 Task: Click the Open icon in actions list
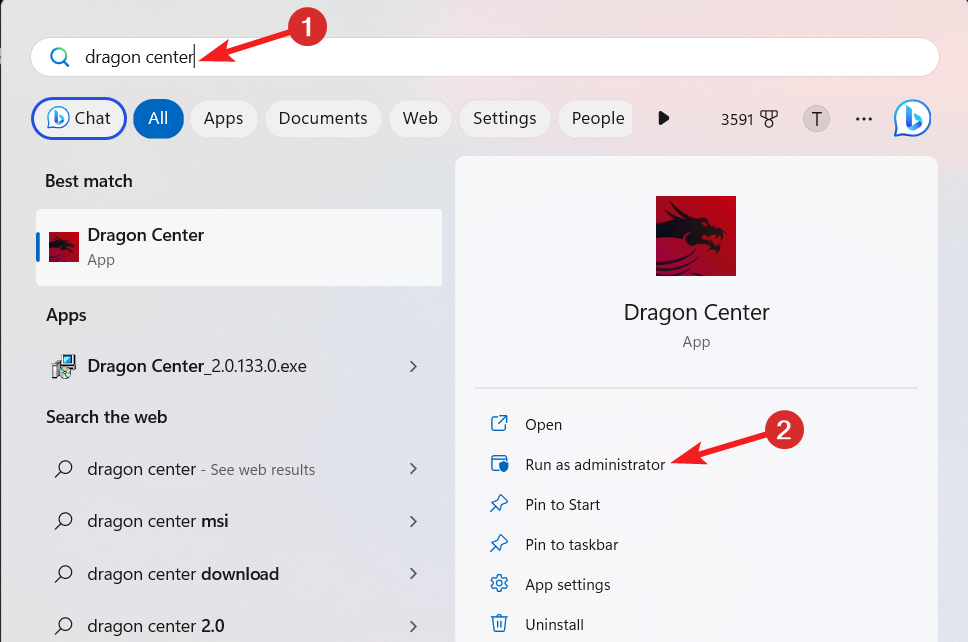point(499,423)
